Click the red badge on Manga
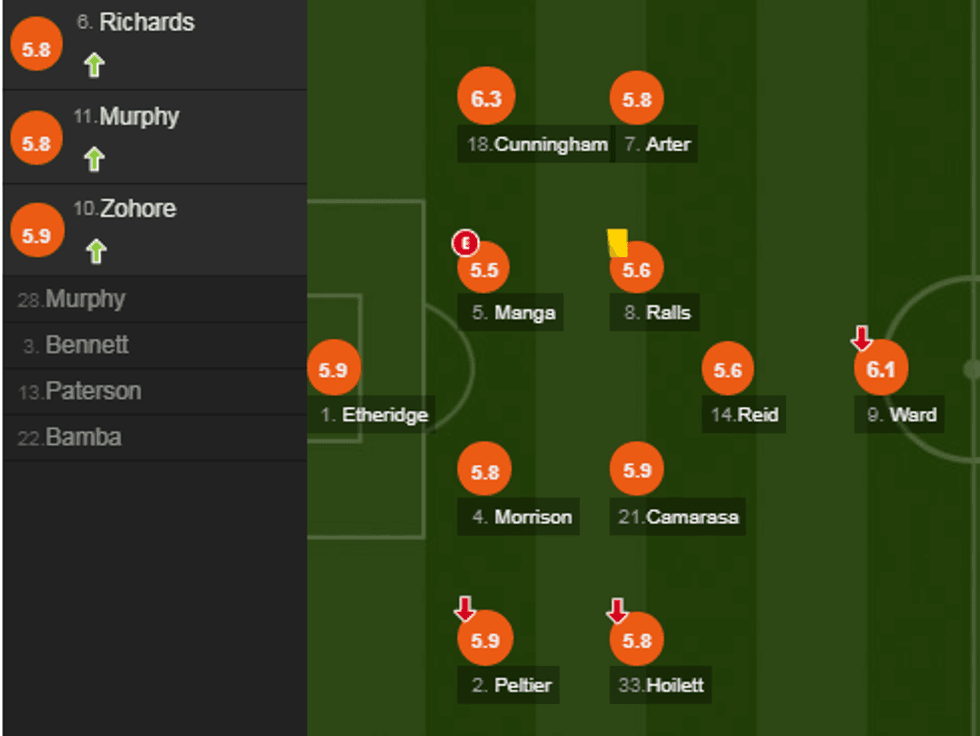Screen dimensions: 980x736 pyautogui.click(x=465, y=243)
